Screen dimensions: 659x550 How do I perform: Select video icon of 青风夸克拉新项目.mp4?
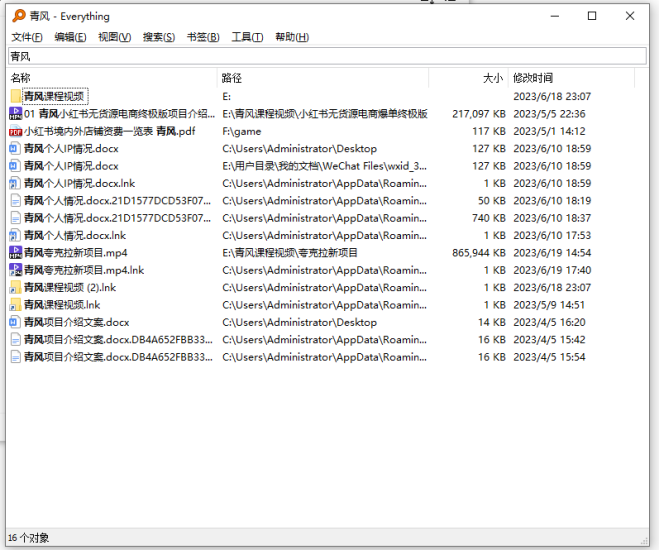15,253
